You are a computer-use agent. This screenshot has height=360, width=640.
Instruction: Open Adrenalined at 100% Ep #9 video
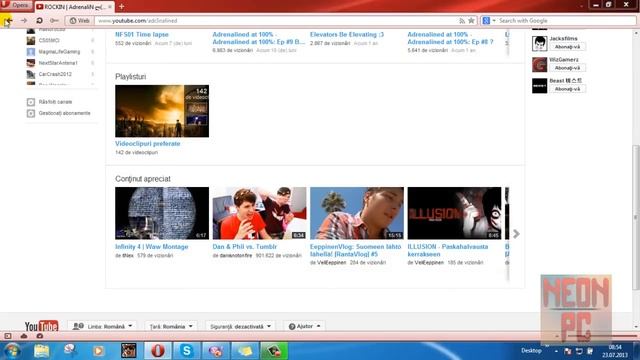(x=259, y=38)
